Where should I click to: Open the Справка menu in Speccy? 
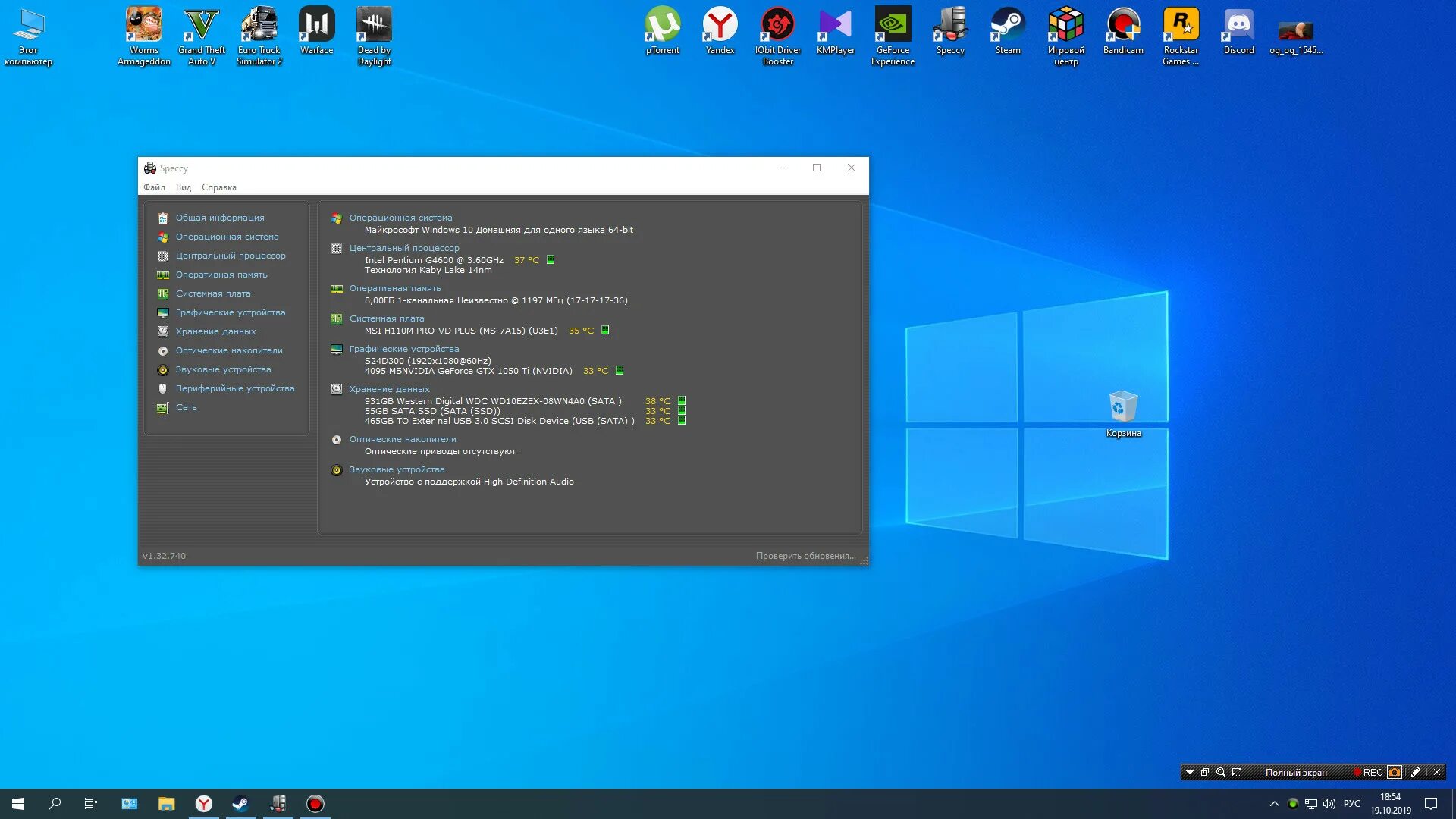point(219,187)
